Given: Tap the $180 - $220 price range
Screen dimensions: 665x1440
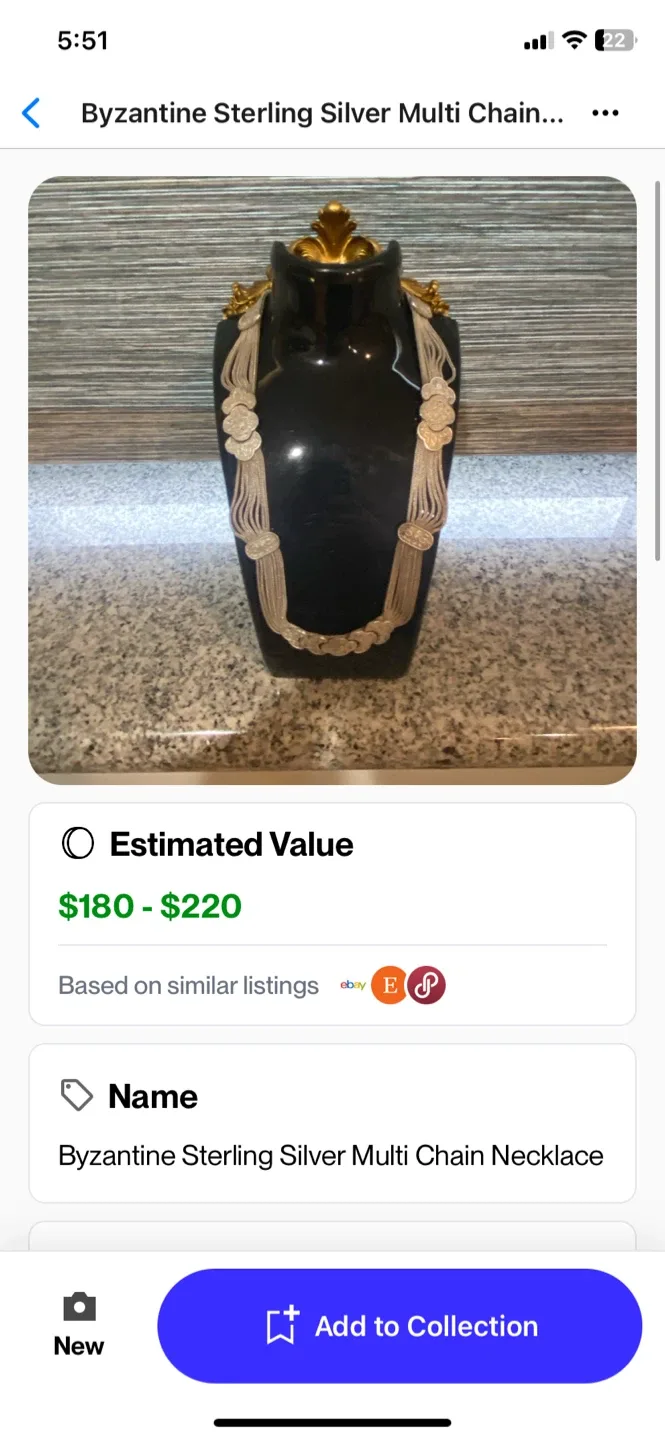Looking at the screenshot, I should (150, 906).
